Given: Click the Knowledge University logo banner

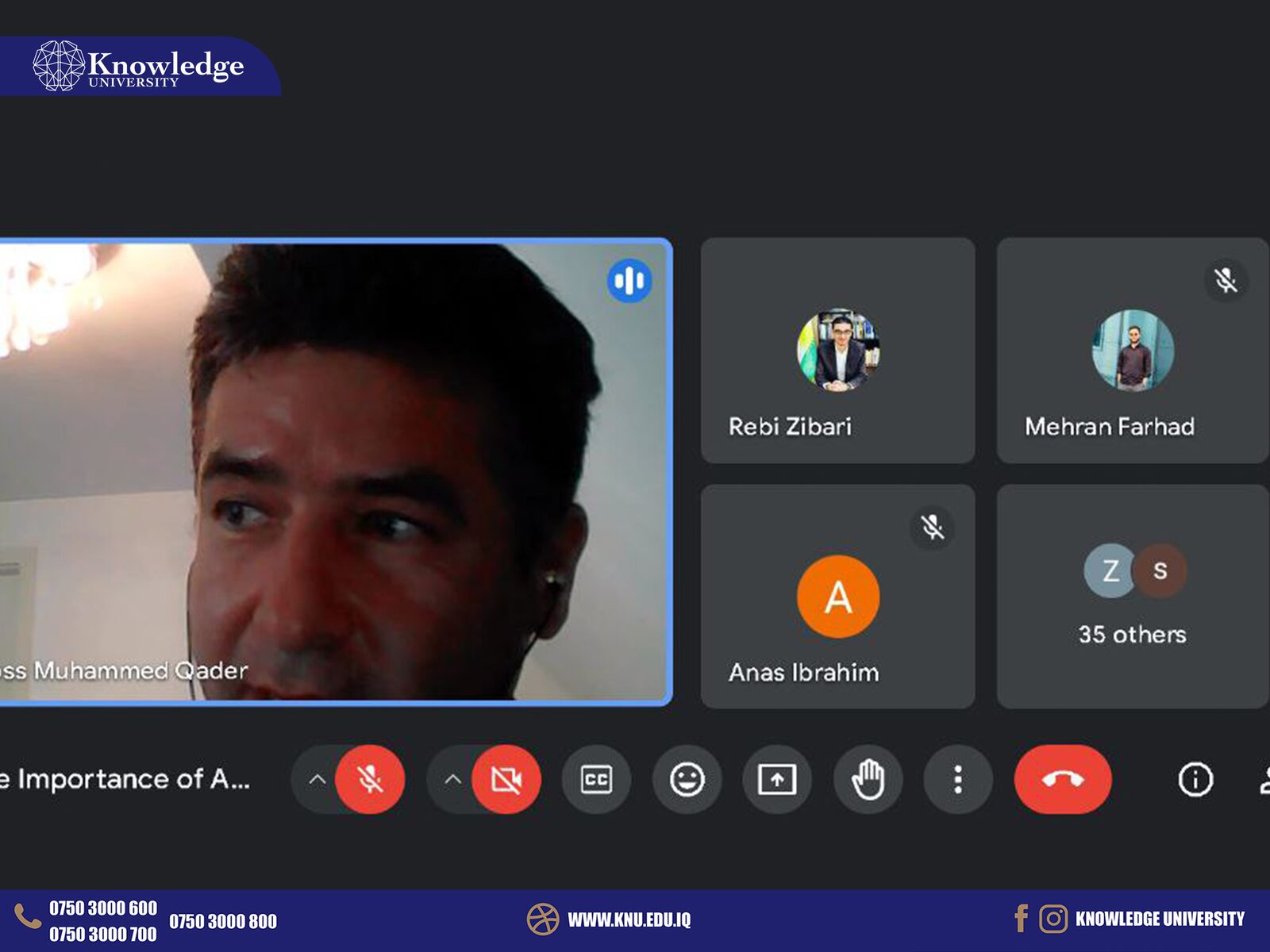Looking at the screenshot, I should 140,66.
